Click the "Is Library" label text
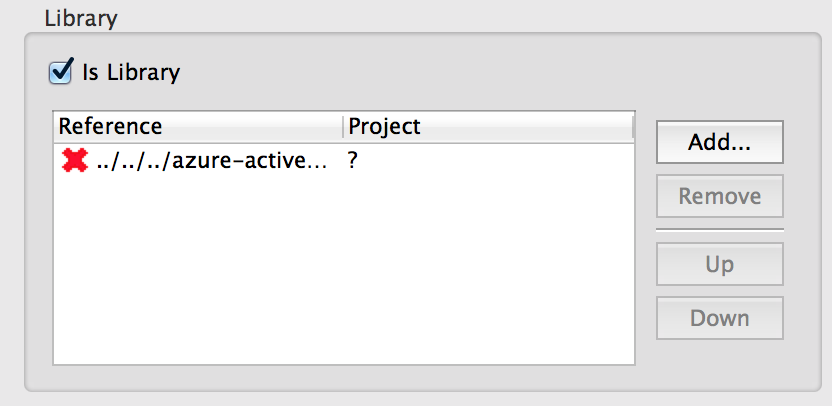832x406 pixels. point(131,72)
